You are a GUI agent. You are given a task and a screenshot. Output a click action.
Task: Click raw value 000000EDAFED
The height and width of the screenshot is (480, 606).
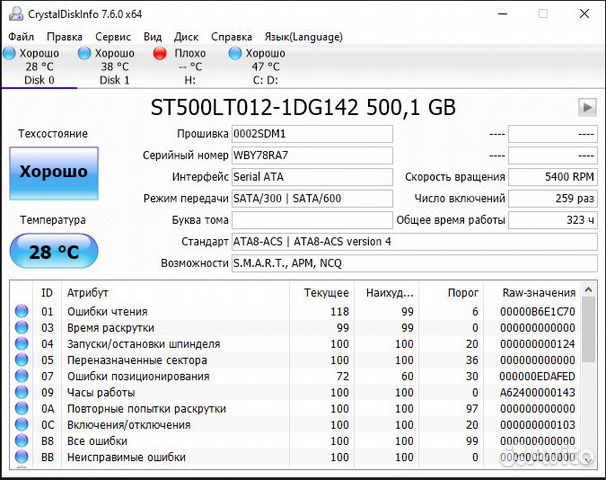tap(537, 376)
